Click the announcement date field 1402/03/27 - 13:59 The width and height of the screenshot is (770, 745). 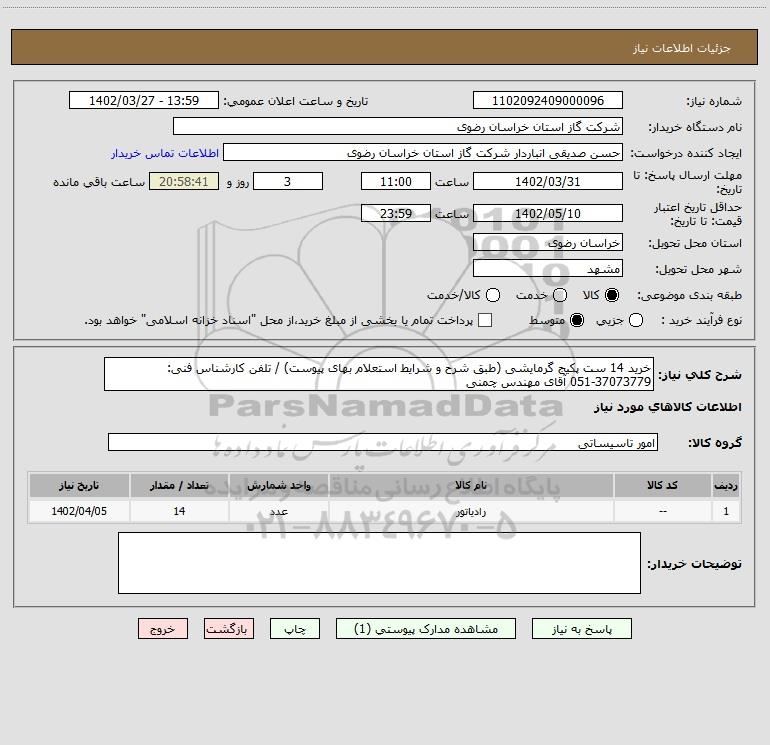click(144, 100)
